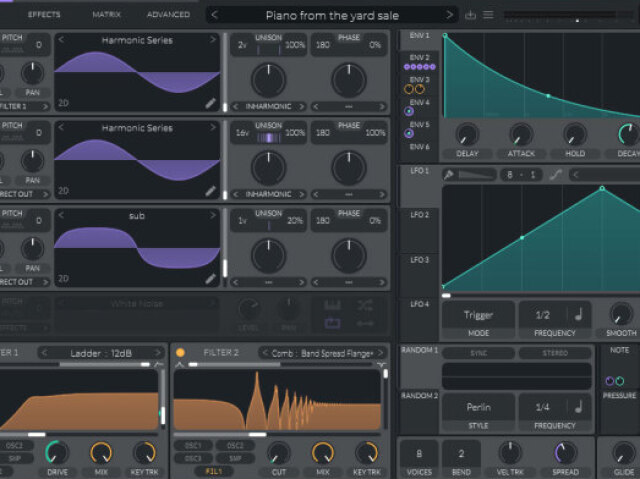This screenshot has width=640, height=479.
Task: Adjust the Spread knob
Action: click(x=566, y=452)
